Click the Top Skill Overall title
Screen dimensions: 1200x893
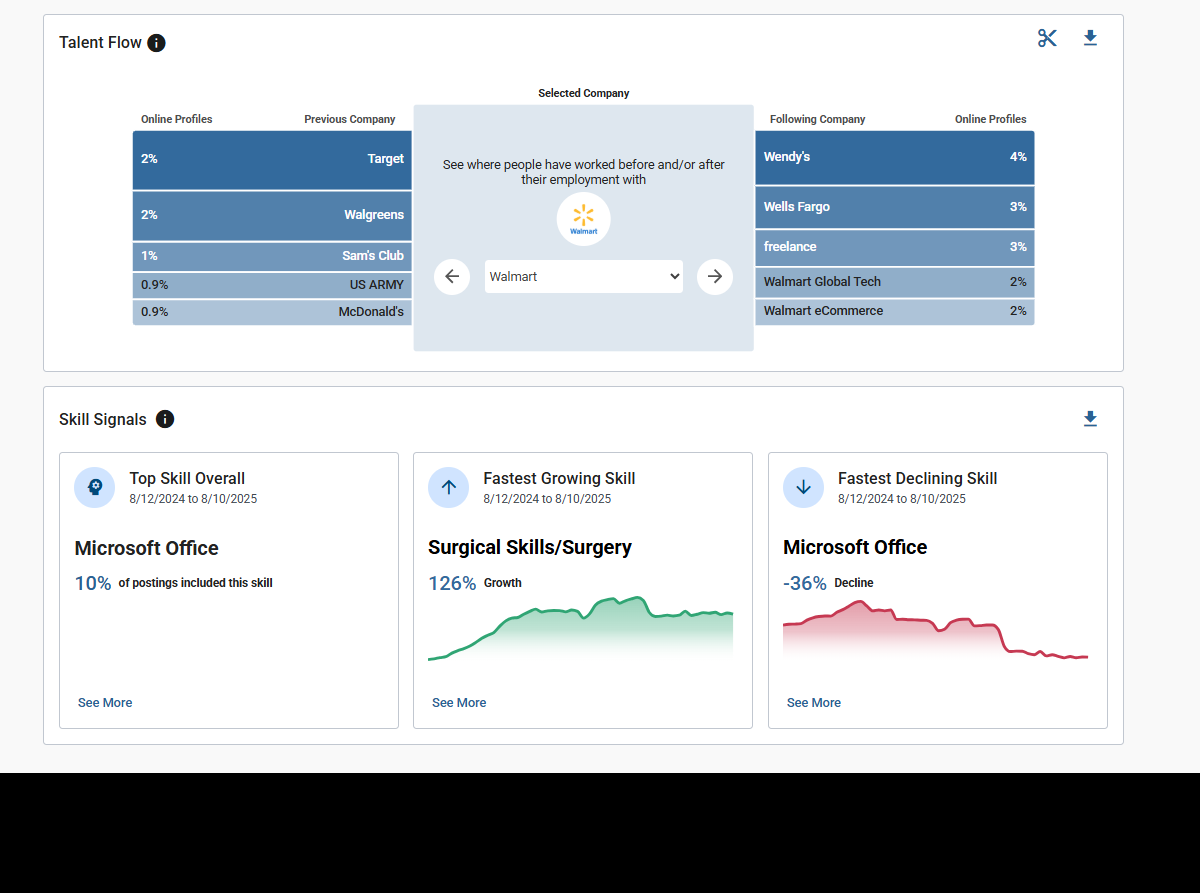click(187, 479)
